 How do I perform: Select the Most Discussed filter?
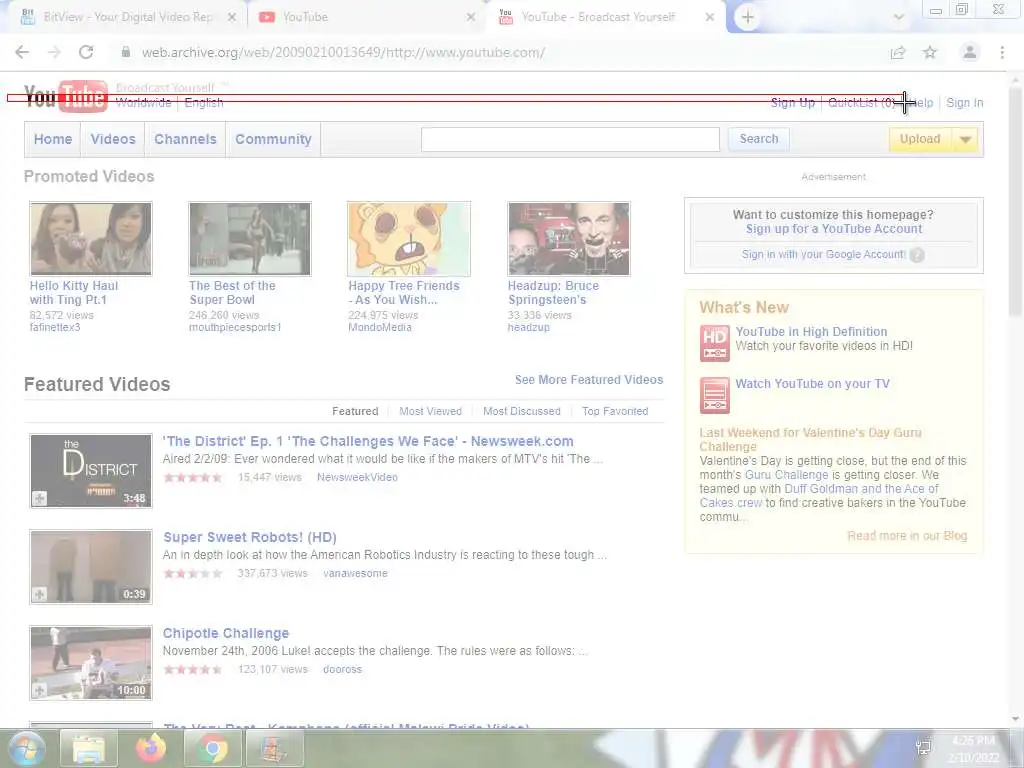click(x=522, y=411)
